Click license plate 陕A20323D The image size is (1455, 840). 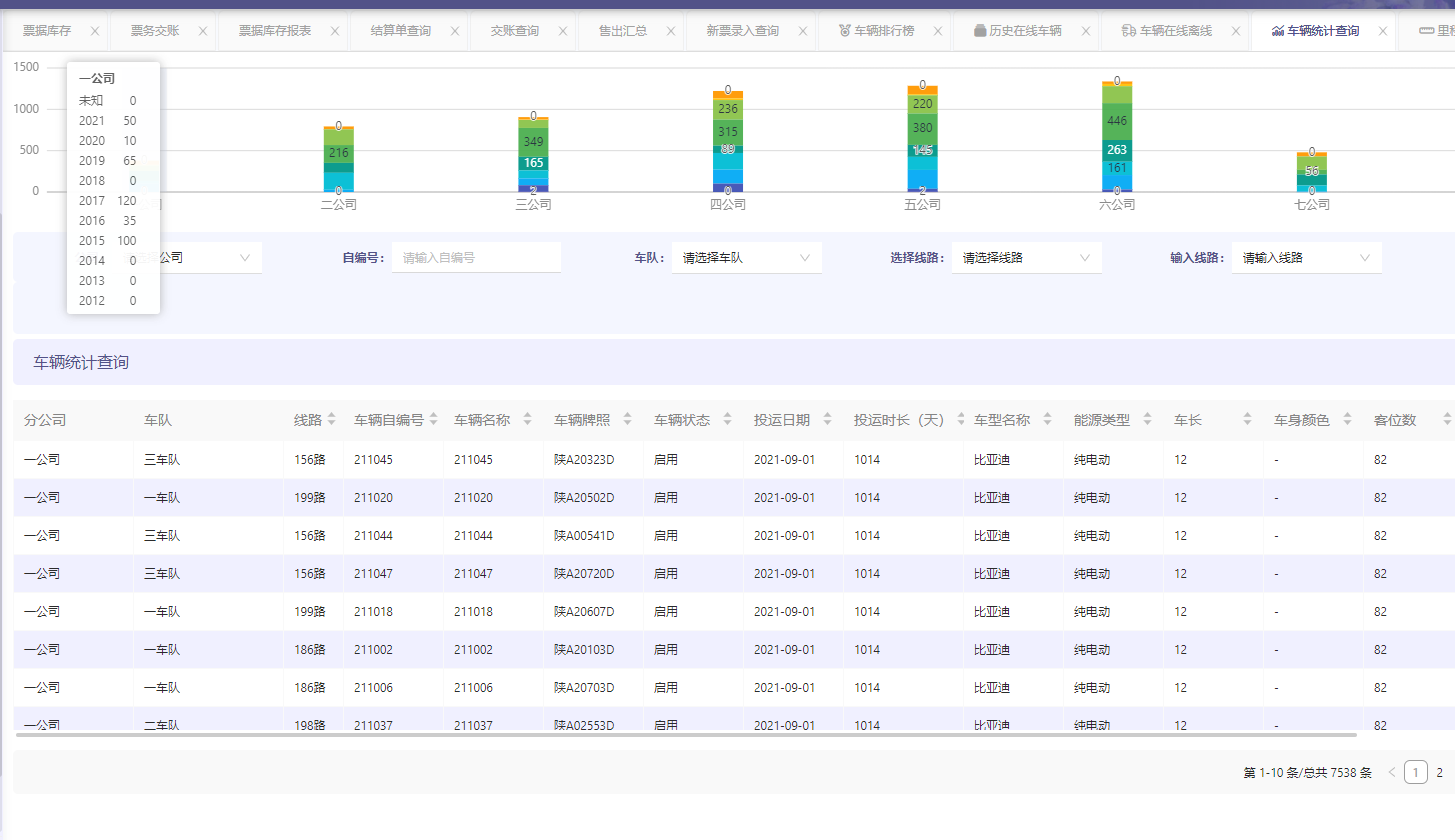tap(584, 460)
